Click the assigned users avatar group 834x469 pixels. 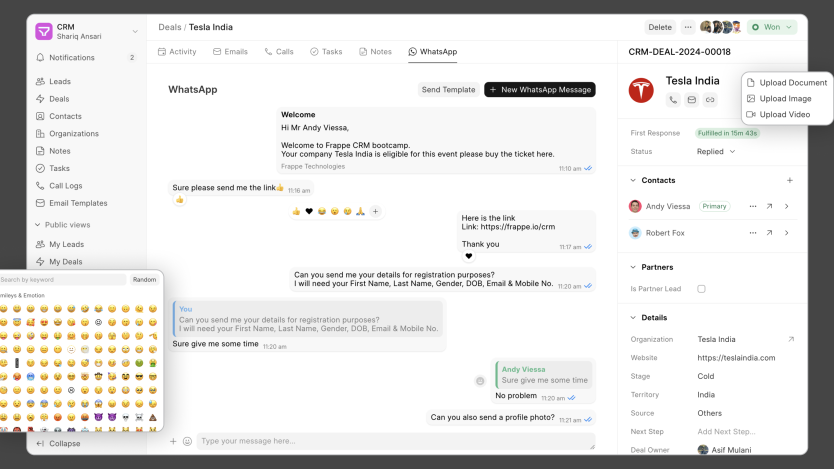721,27
